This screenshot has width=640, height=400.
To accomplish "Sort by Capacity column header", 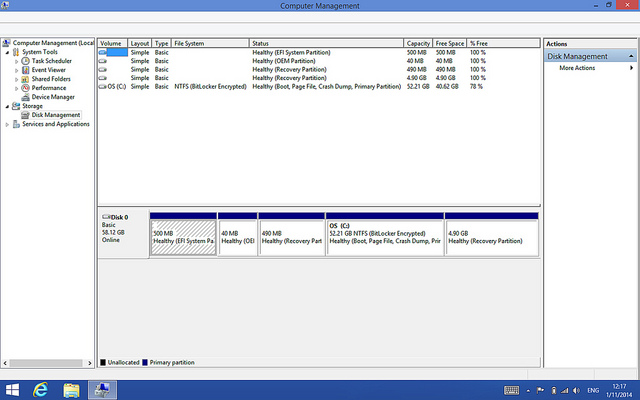I will (x=418, y=43).
